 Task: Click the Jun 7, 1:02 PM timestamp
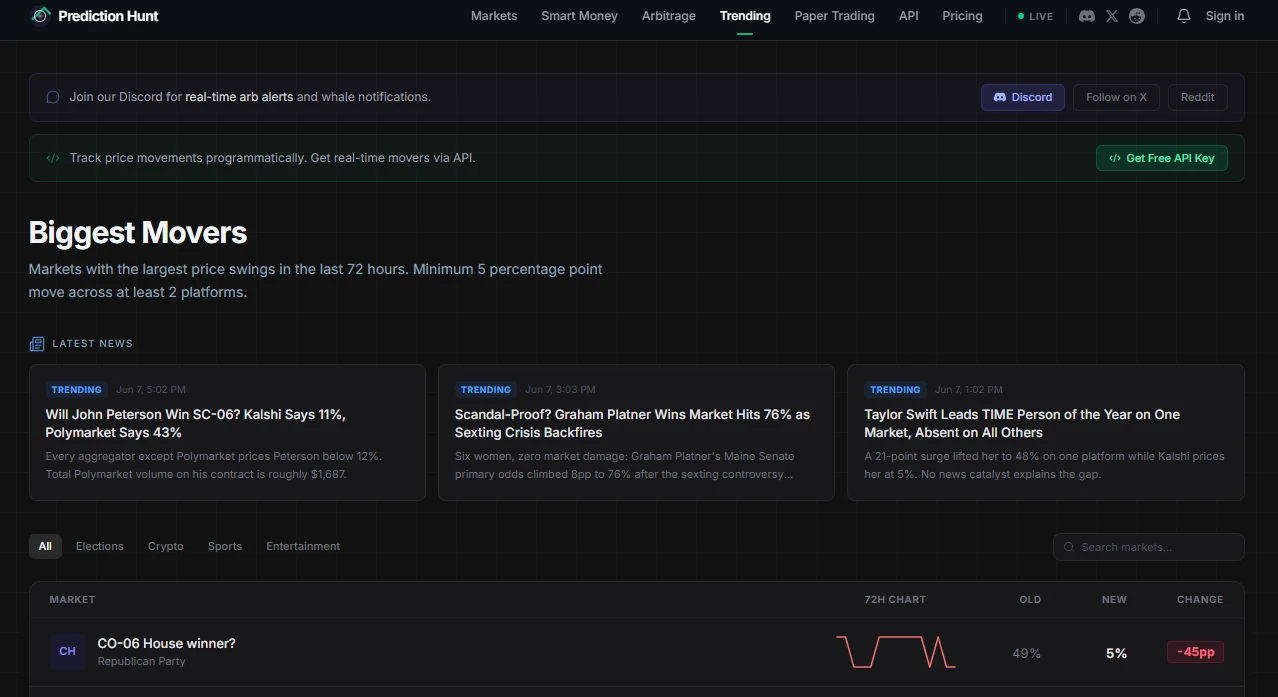pyautogui.click(x=969, y=390)
